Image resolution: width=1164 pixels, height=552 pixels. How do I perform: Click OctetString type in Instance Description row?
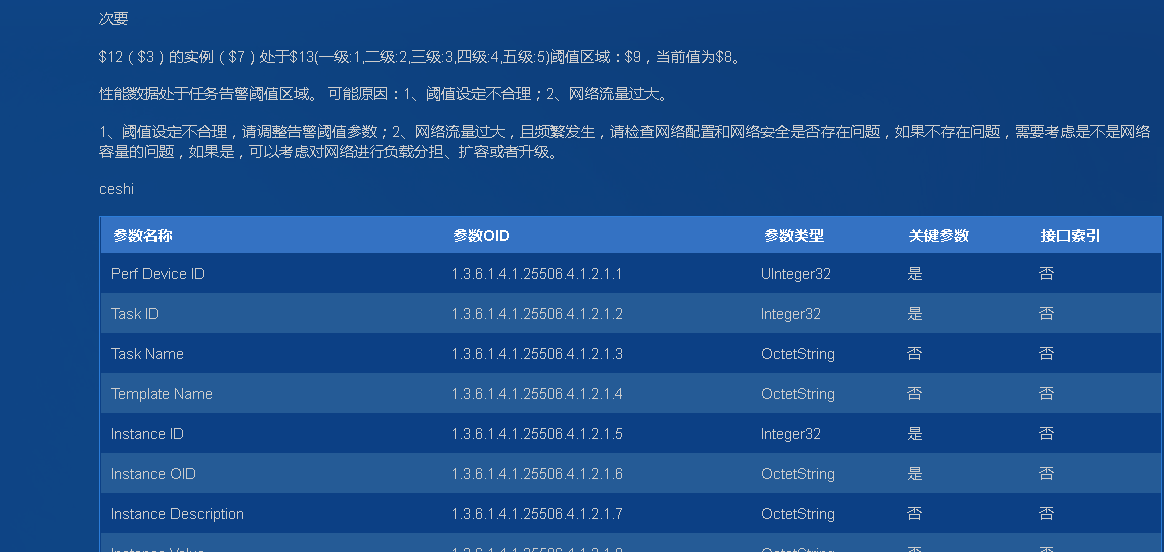798,514
